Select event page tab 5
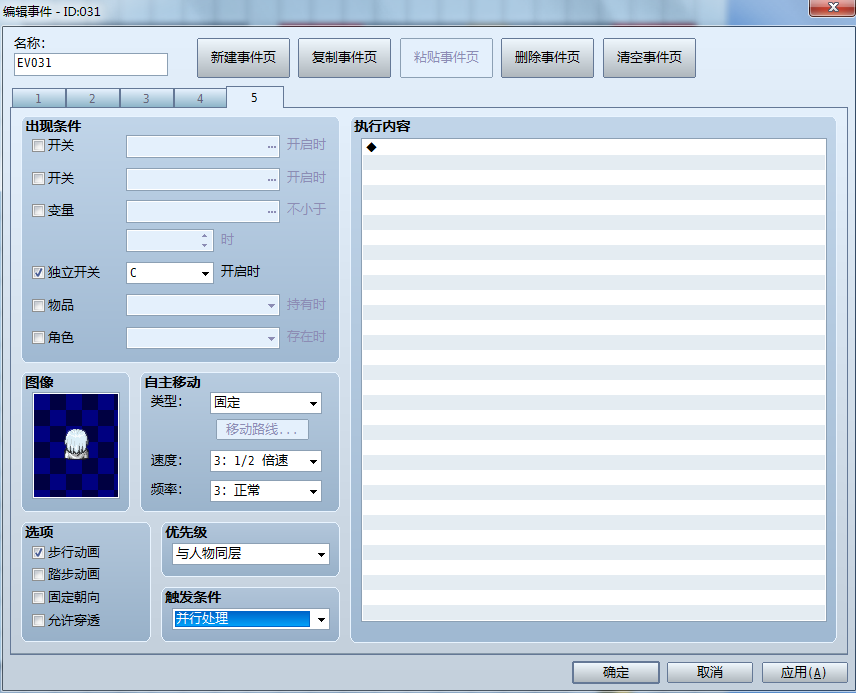This screenshot has height=693, width=856. tap(255, 97)
